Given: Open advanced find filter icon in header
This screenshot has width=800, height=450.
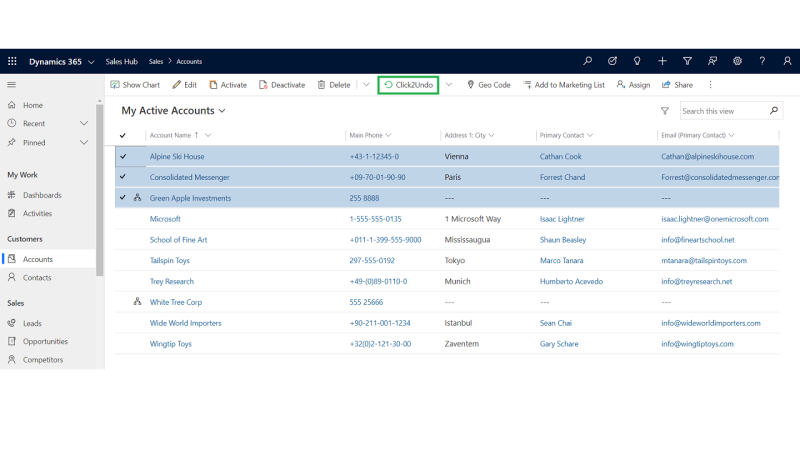Looking at the screenshot, I should 687,61.
